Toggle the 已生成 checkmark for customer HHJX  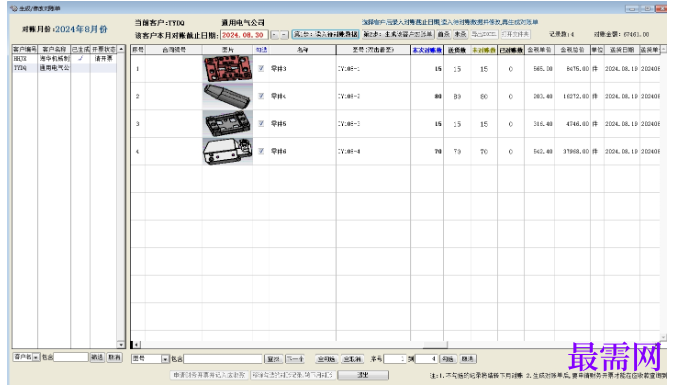tap(81, 58)
